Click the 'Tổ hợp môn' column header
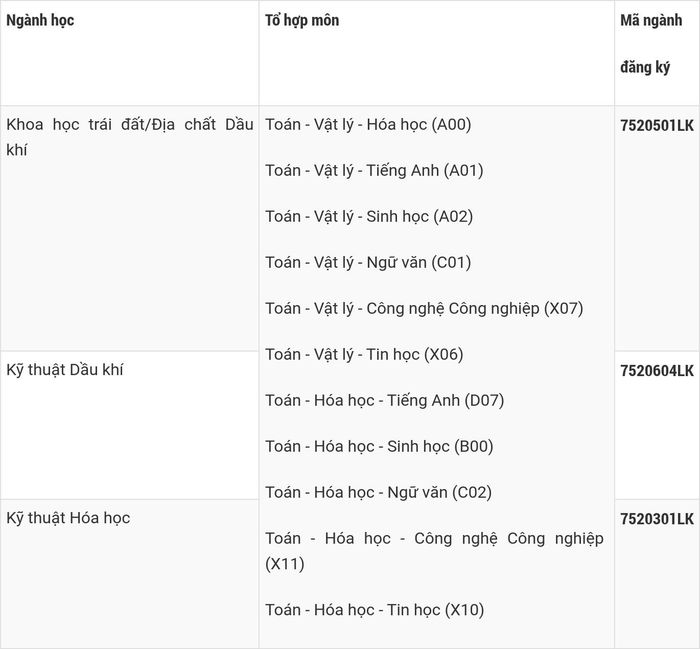 (302, 21)
